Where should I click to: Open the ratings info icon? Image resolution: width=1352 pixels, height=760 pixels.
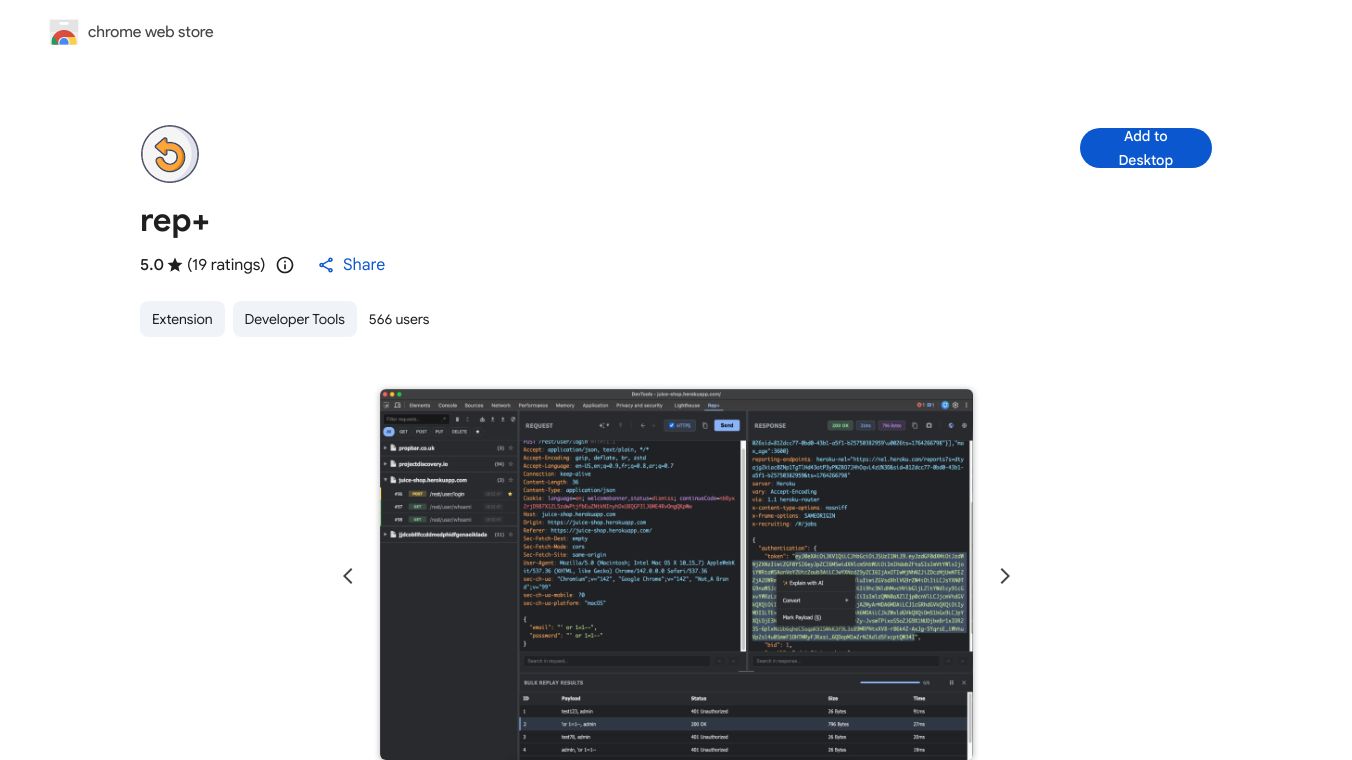tap(285, 265)
